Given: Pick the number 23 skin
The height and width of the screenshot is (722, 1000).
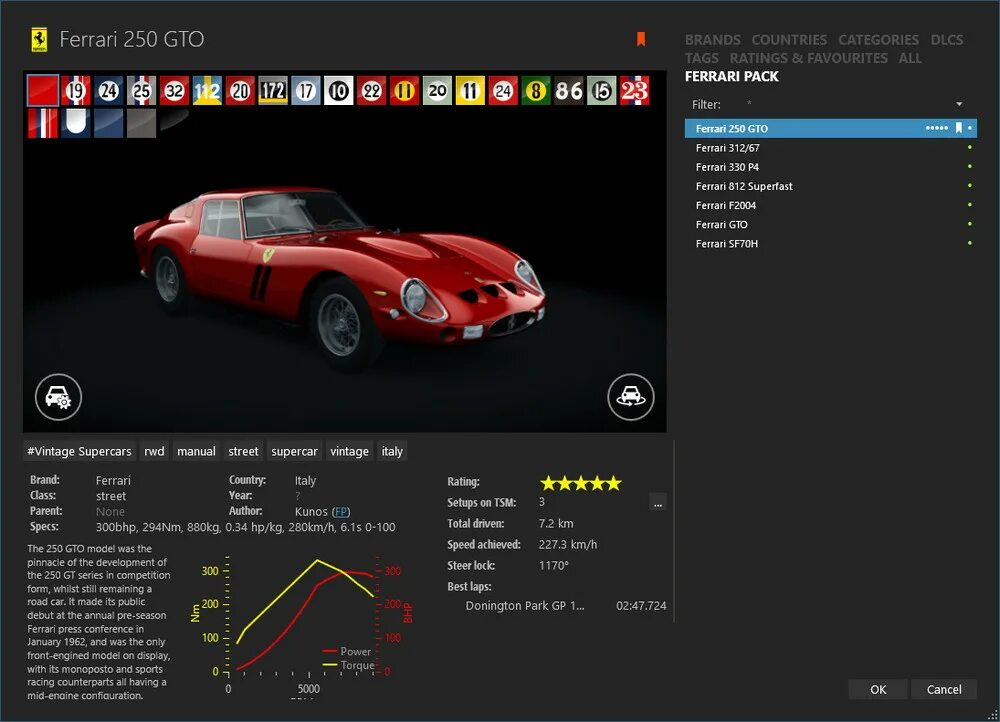Looking at the screenshot, I should tap(634, 91).
